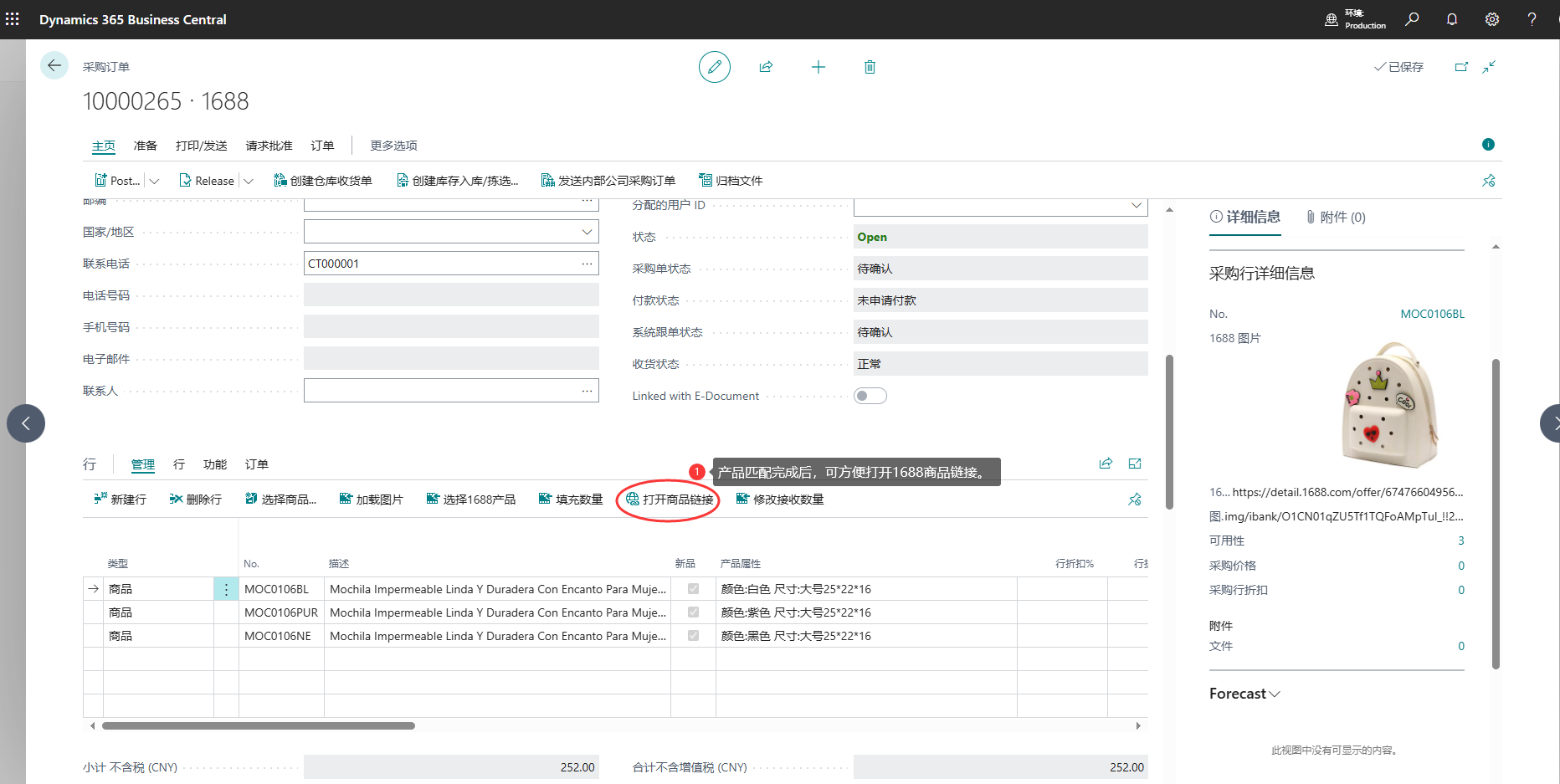
Task: Open the MOC0106BL item number link
Action: coord(1432,314)
